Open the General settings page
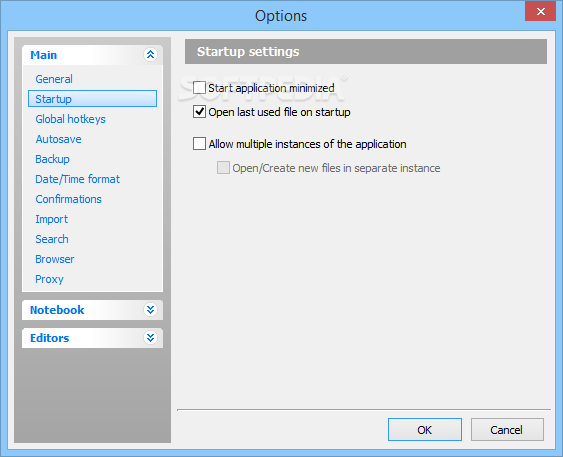Screen dimensions: 563x457 [54, 79]
